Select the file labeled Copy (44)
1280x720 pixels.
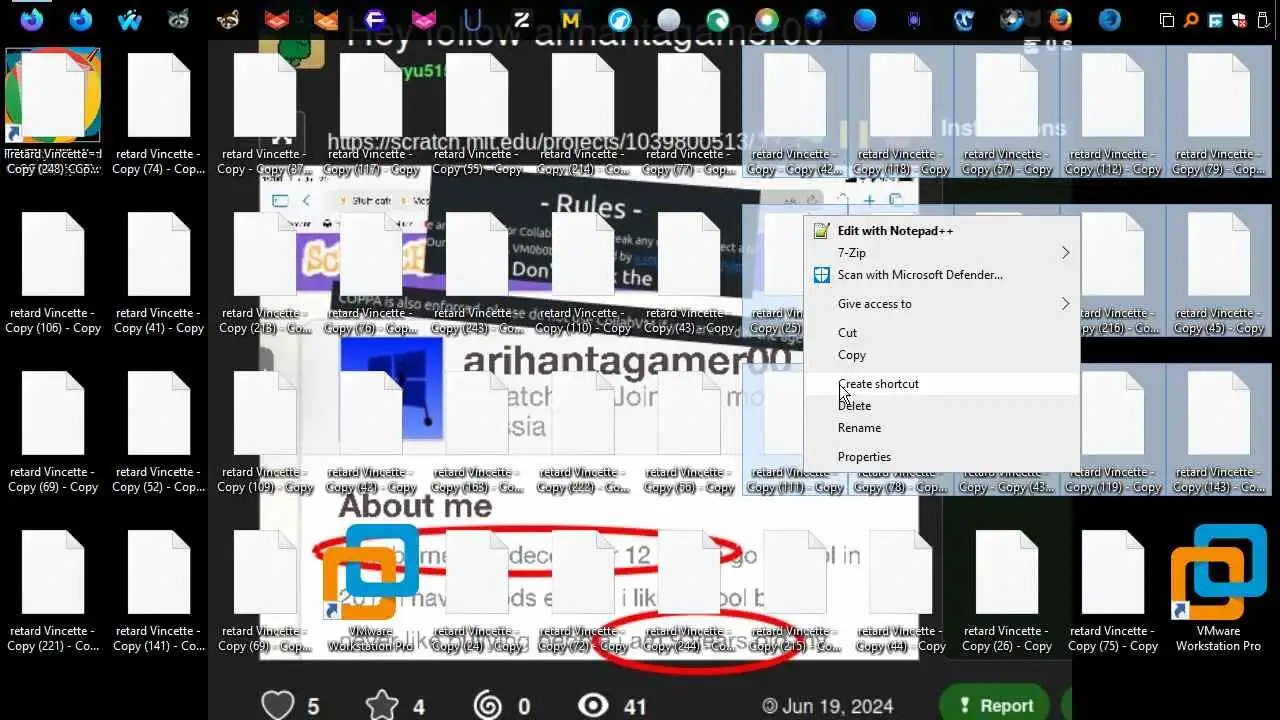pos(901,590)
